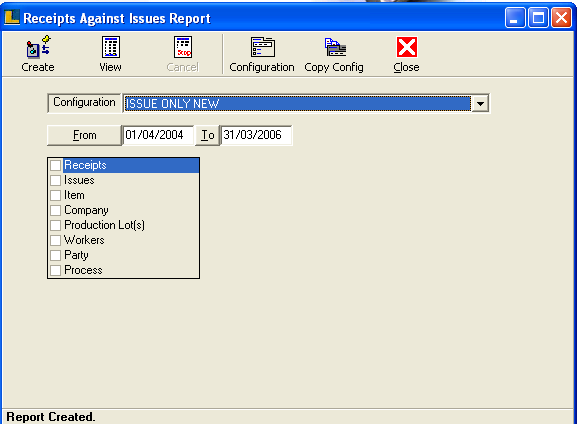This screenshot has width=577, height=424.
Task: Click the To date button
Action: pos(208,135)
